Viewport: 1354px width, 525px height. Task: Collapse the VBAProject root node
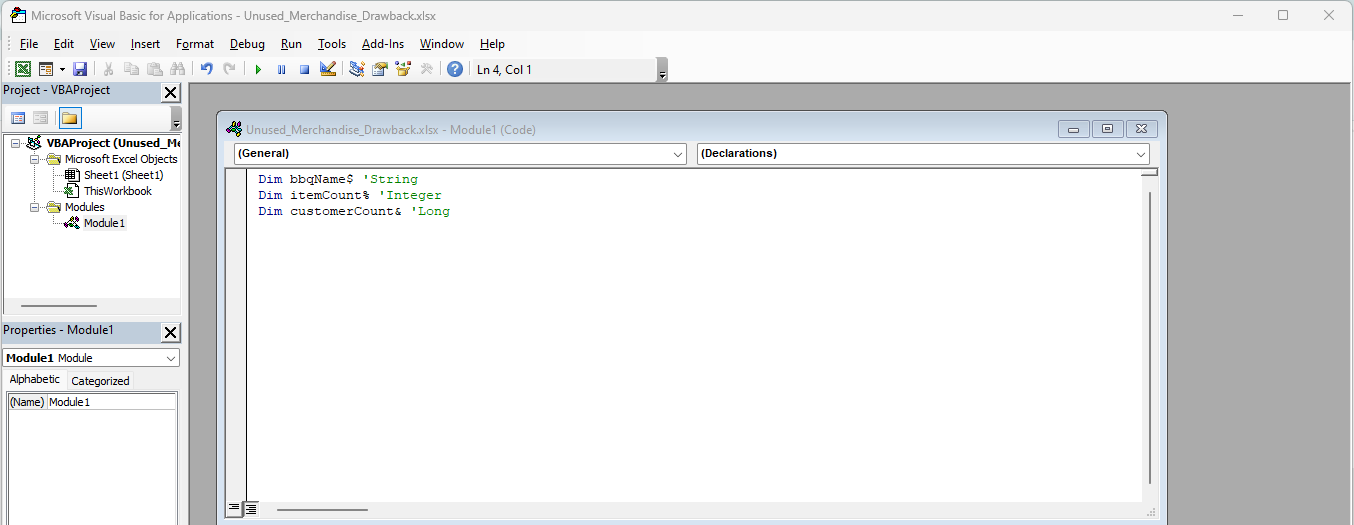15,143
